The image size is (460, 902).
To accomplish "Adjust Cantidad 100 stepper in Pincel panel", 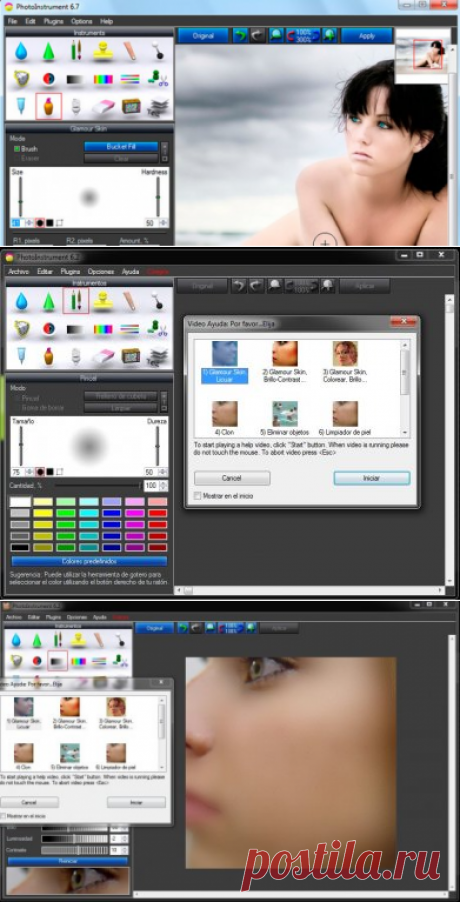I will pos(166,486).
